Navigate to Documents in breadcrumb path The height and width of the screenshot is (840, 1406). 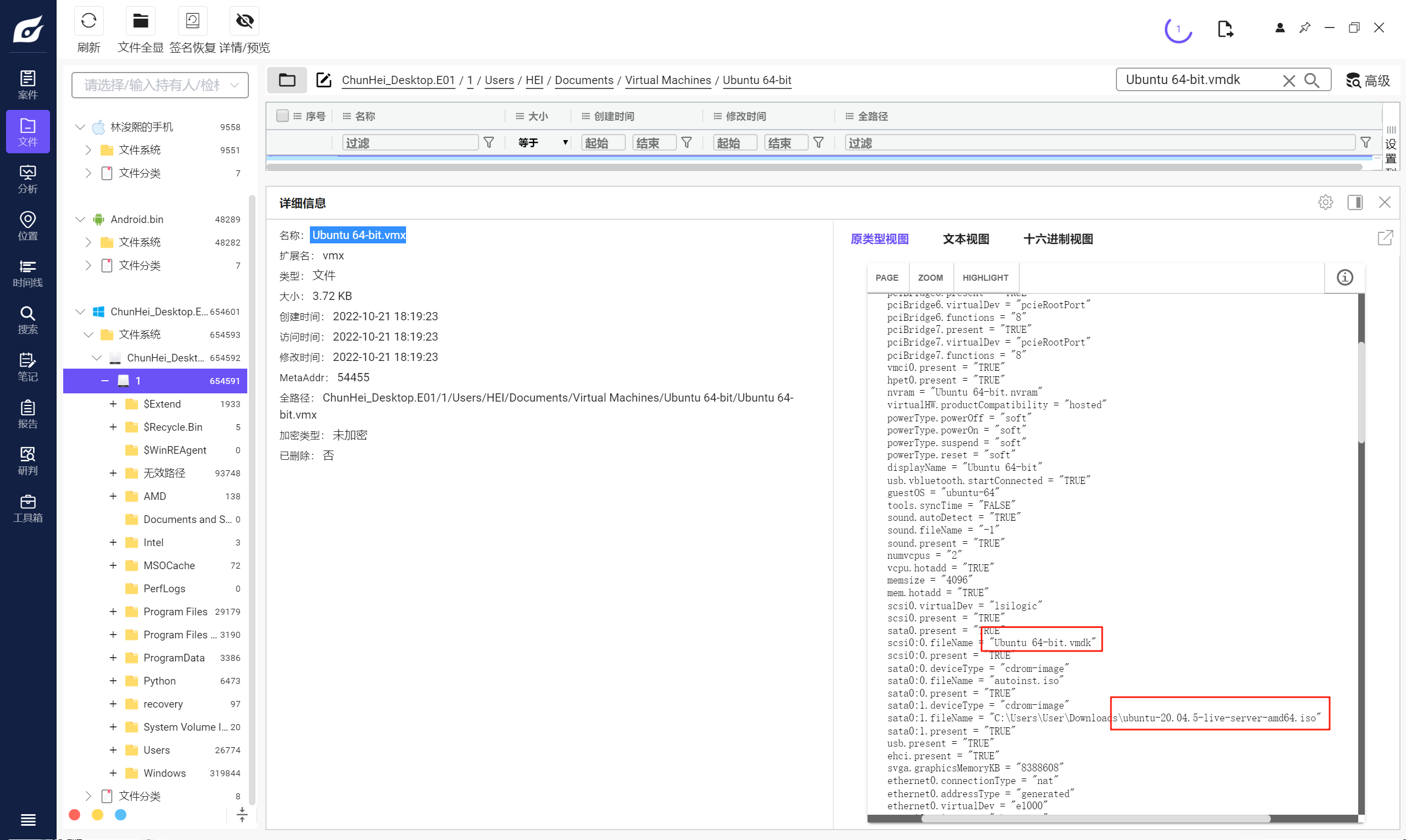coord(583,80)
